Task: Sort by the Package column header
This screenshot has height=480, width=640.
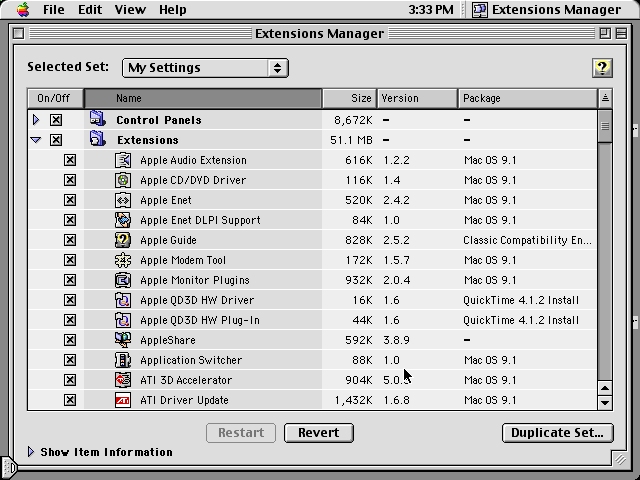Action: pyautogui.click(x=528, y=98)
